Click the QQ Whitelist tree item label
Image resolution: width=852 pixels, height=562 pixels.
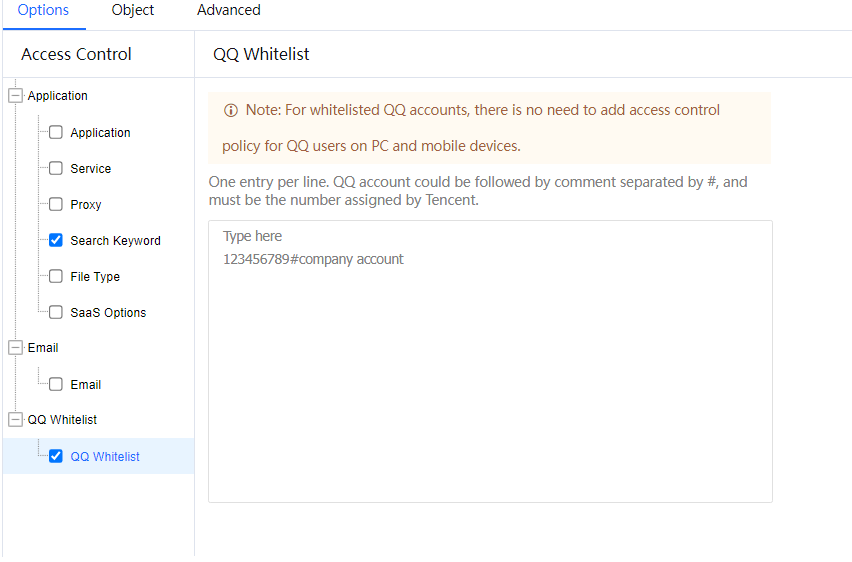coord(105,457)
